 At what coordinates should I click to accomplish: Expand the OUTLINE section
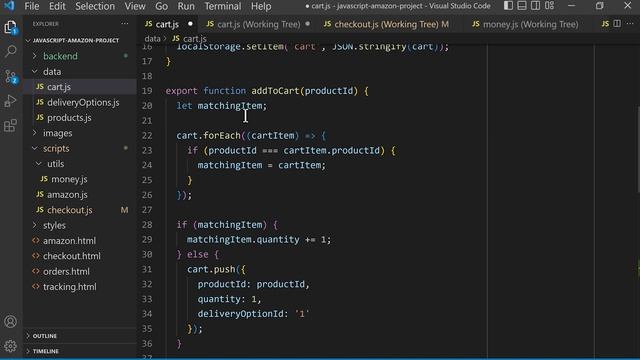tap(80, 336)
